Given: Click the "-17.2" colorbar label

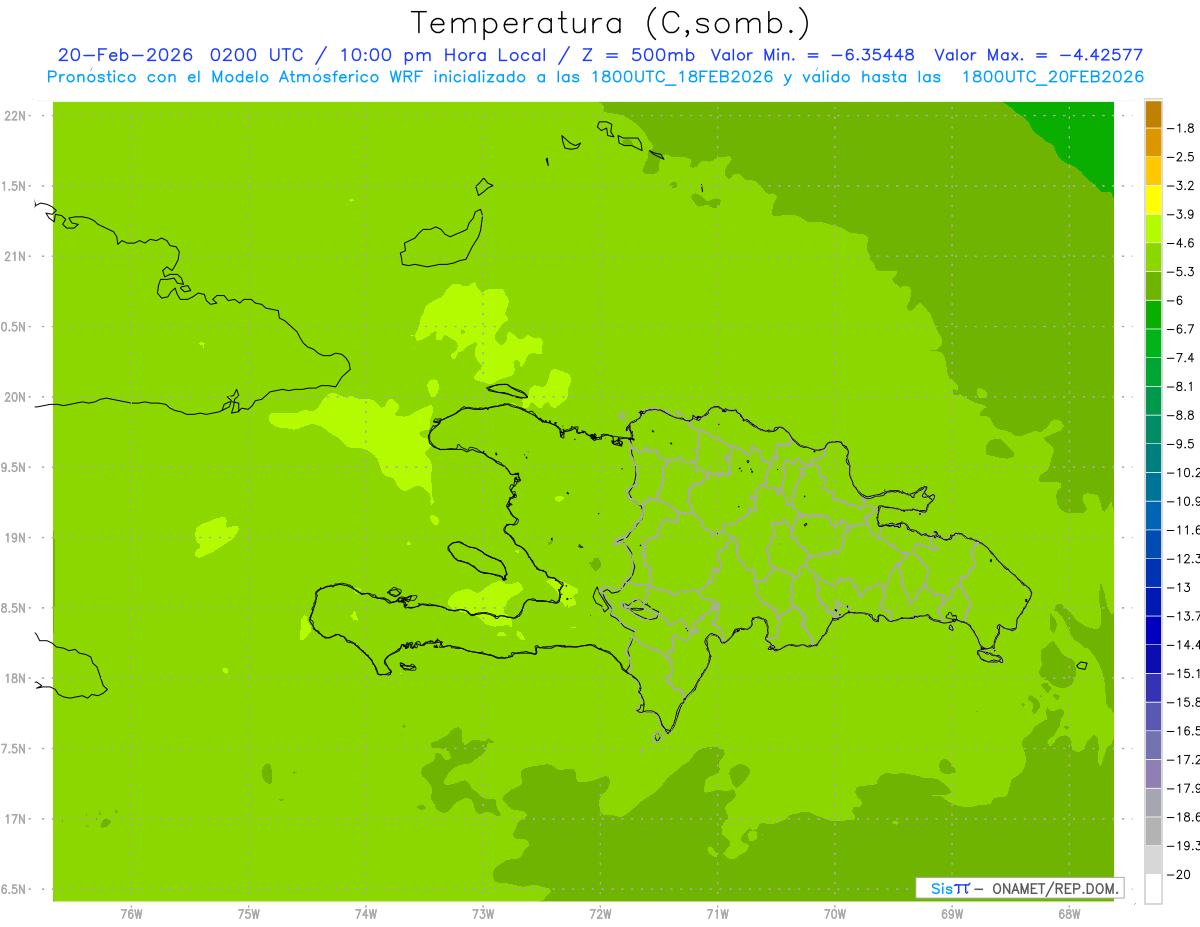Looking at the screenshot, I should (x=1183, y=759).
